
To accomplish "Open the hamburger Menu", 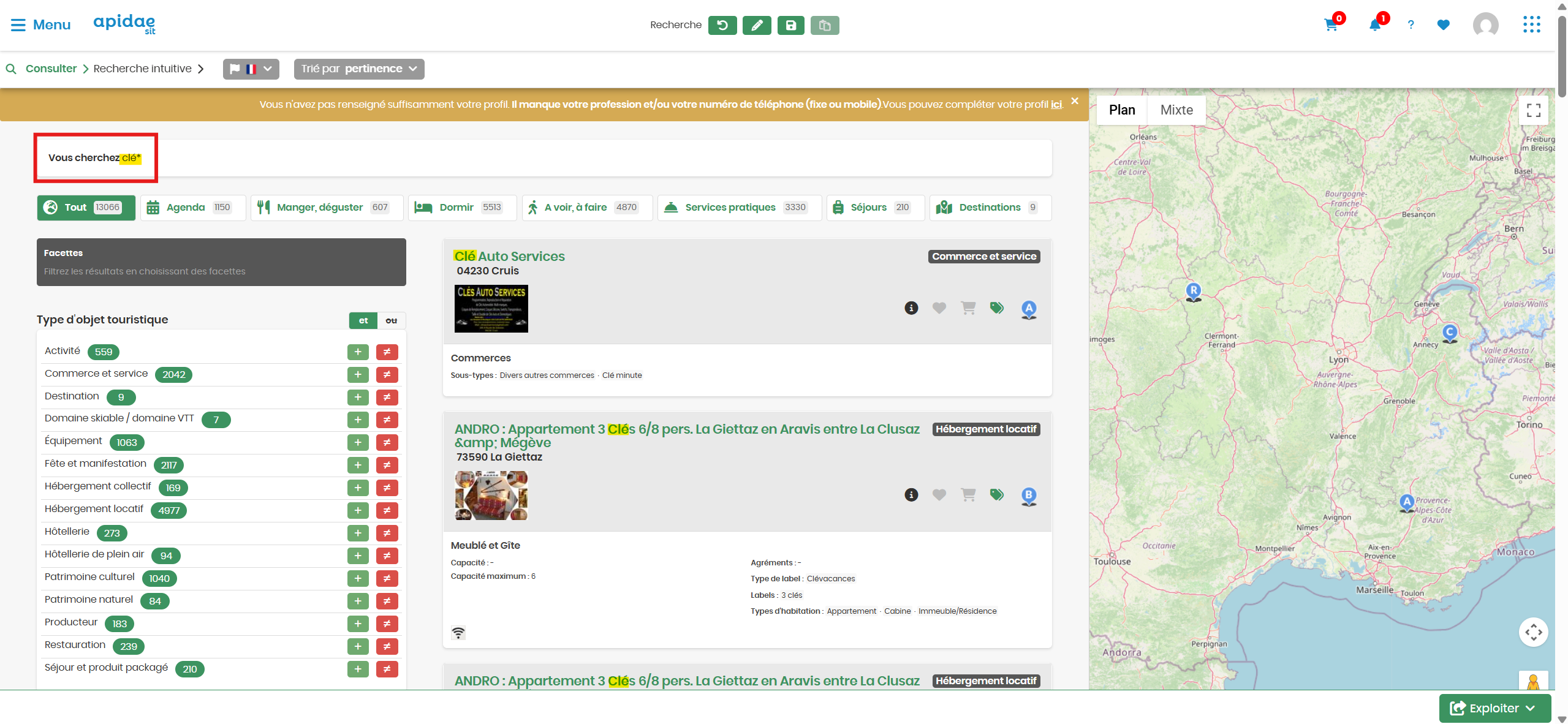I will [x=40, y=25].
